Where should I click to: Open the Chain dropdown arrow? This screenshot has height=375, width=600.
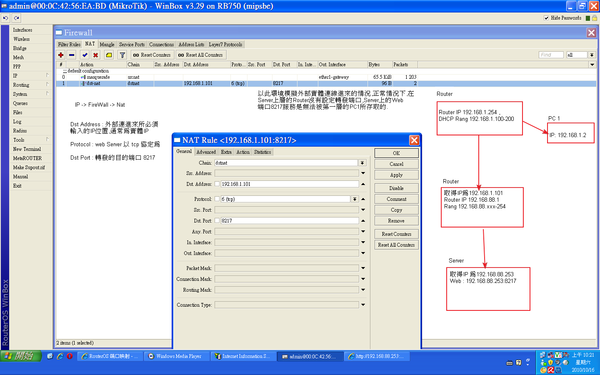[x=362, y=163]
